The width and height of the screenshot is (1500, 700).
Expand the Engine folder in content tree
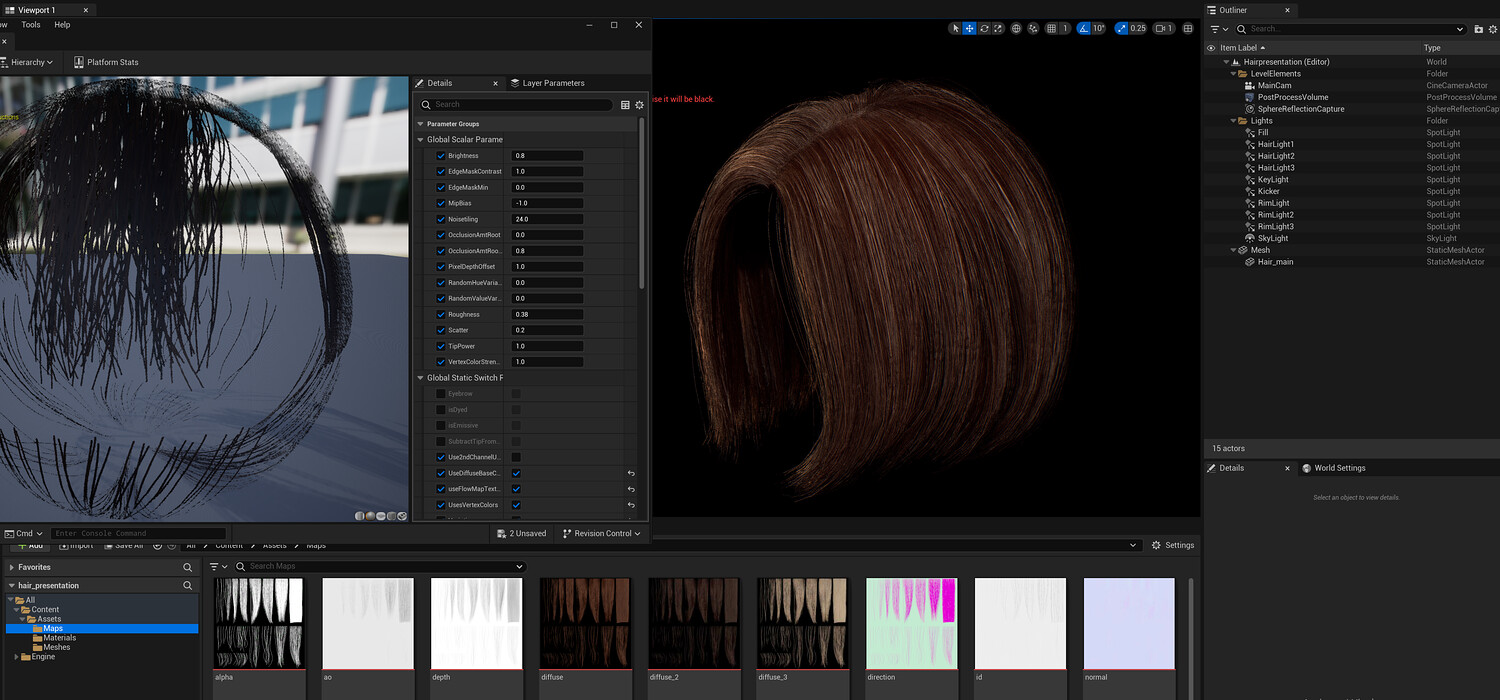tap(17, 657)
